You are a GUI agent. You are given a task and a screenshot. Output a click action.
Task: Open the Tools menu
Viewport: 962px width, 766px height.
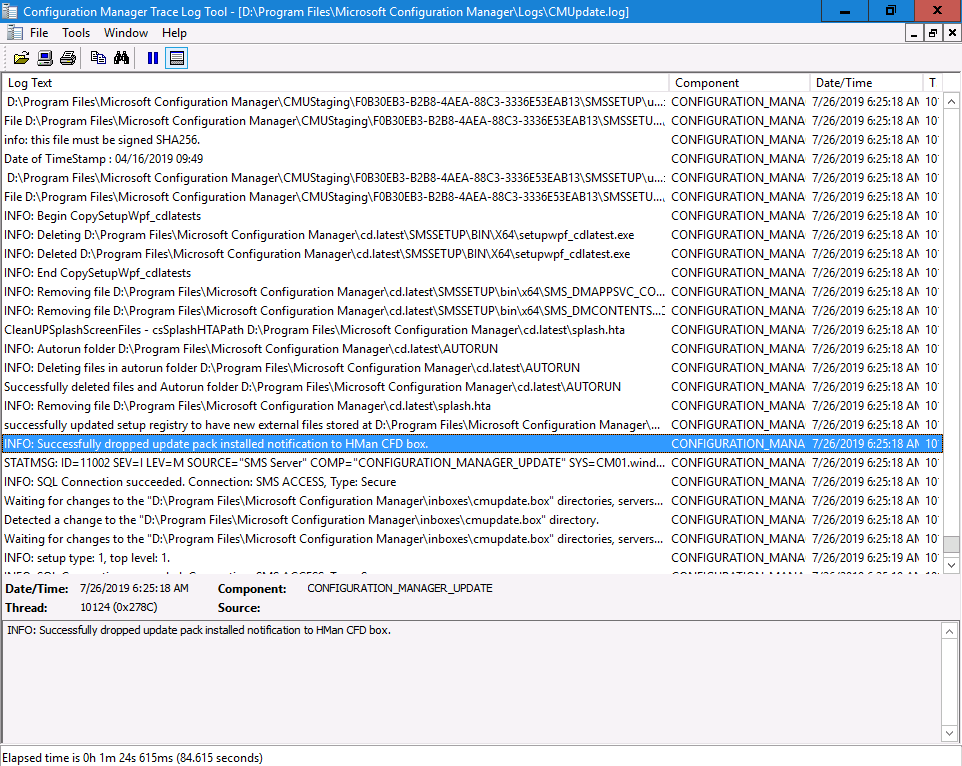point(76,33)
